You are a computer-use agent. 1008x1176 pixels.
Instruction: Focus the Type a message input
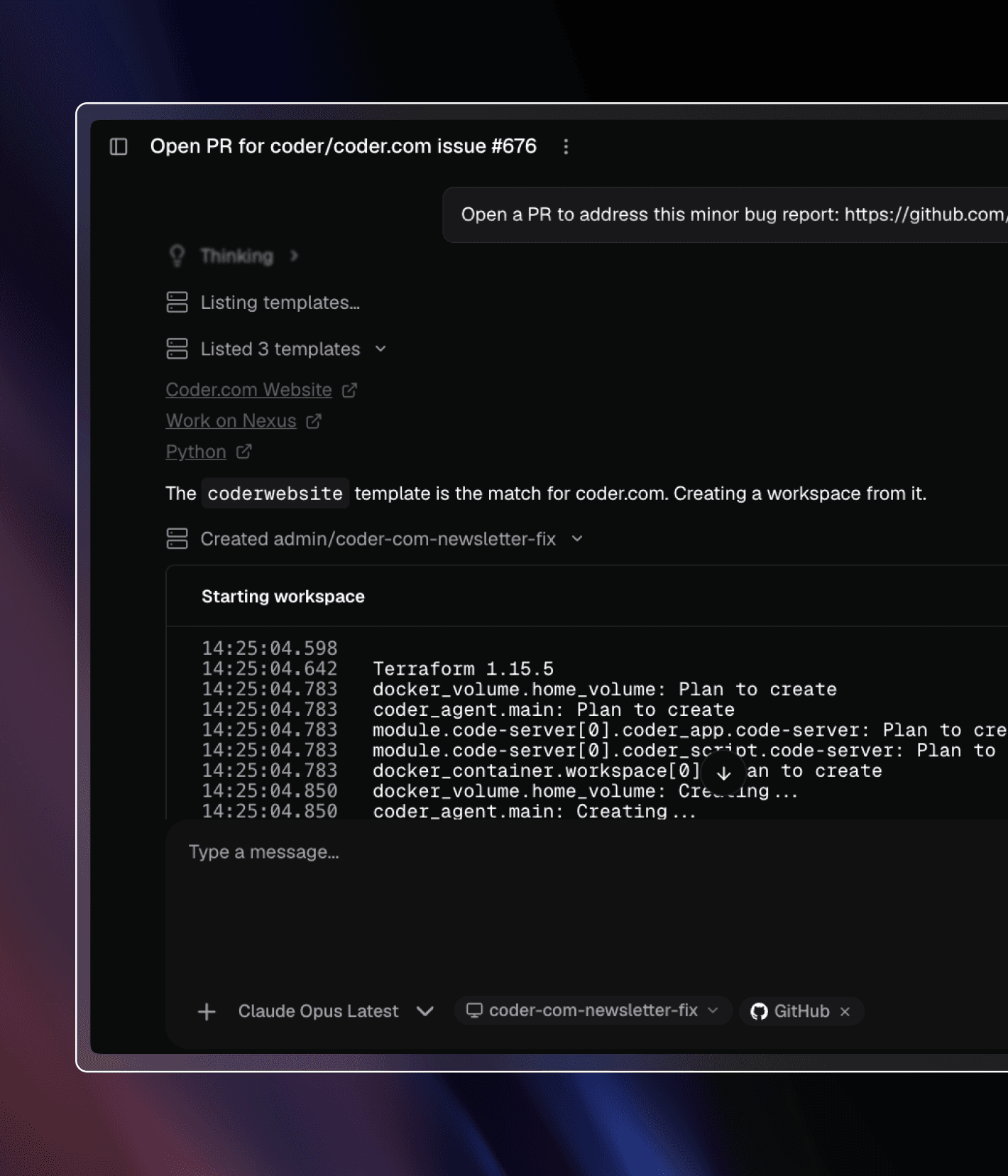pyautogui.click(x=586, y=852)
